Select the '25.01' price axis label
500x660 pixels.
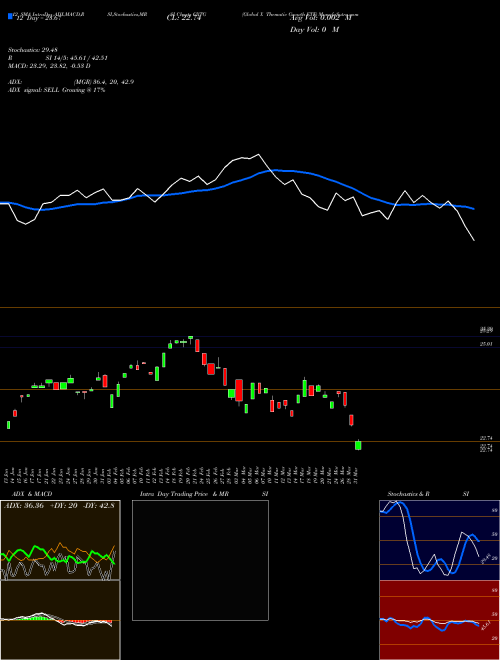click(x=486, y=344)
